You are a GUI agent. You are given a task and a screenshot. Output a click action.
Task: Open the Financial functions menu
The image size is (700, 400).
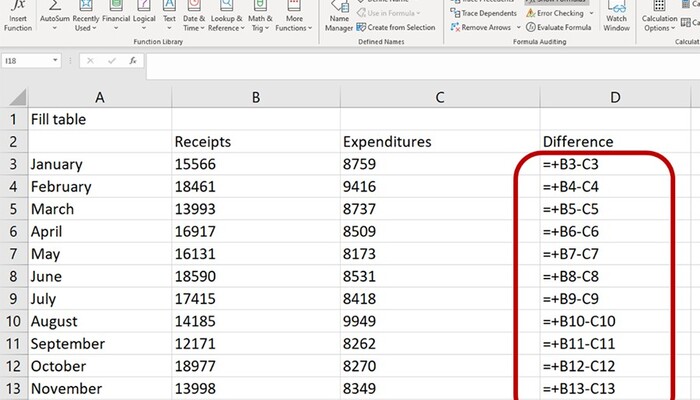point(116,17)
